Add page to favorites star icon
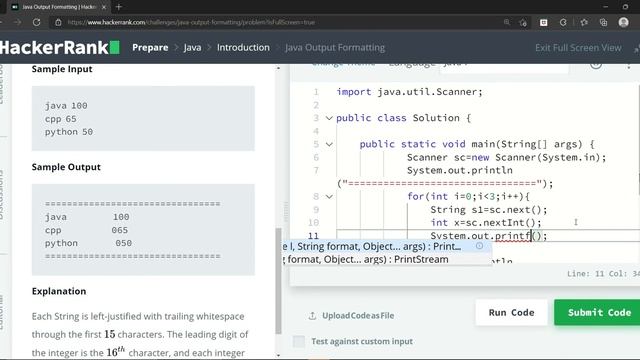 point(523,22)
